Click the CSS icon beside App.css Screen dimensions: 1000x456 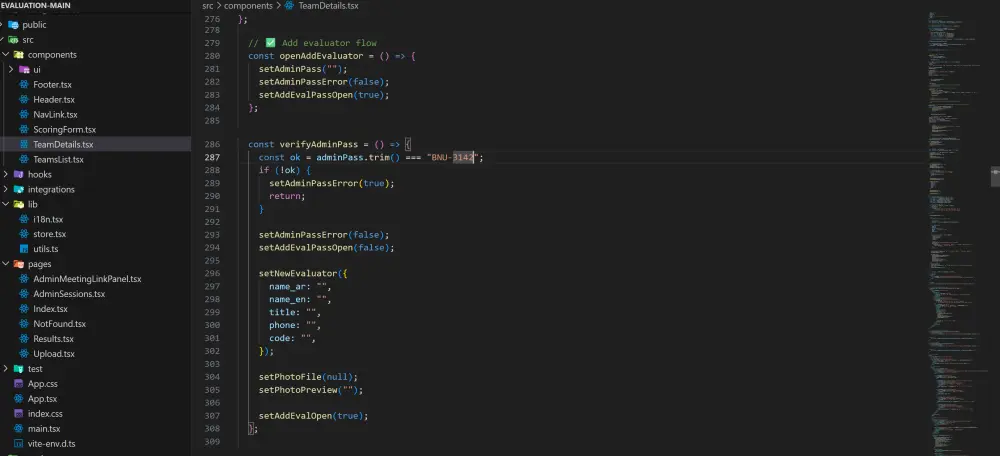pos(18,384)
